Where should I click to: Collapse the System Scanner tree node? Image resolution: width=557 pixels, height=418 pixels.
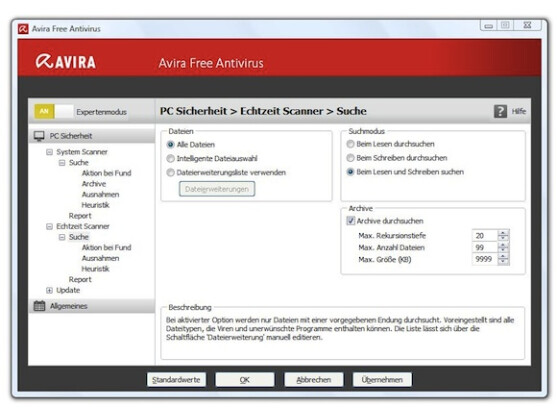coord(49,152)
